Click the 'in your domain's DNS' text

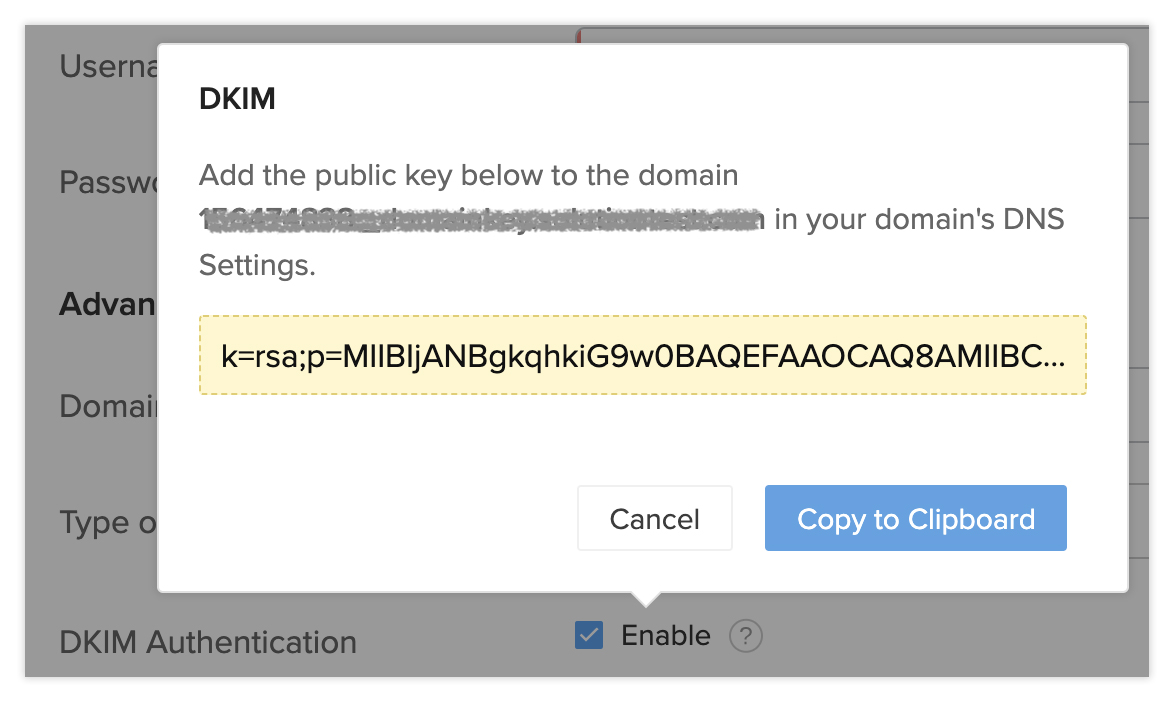[919, 219]
